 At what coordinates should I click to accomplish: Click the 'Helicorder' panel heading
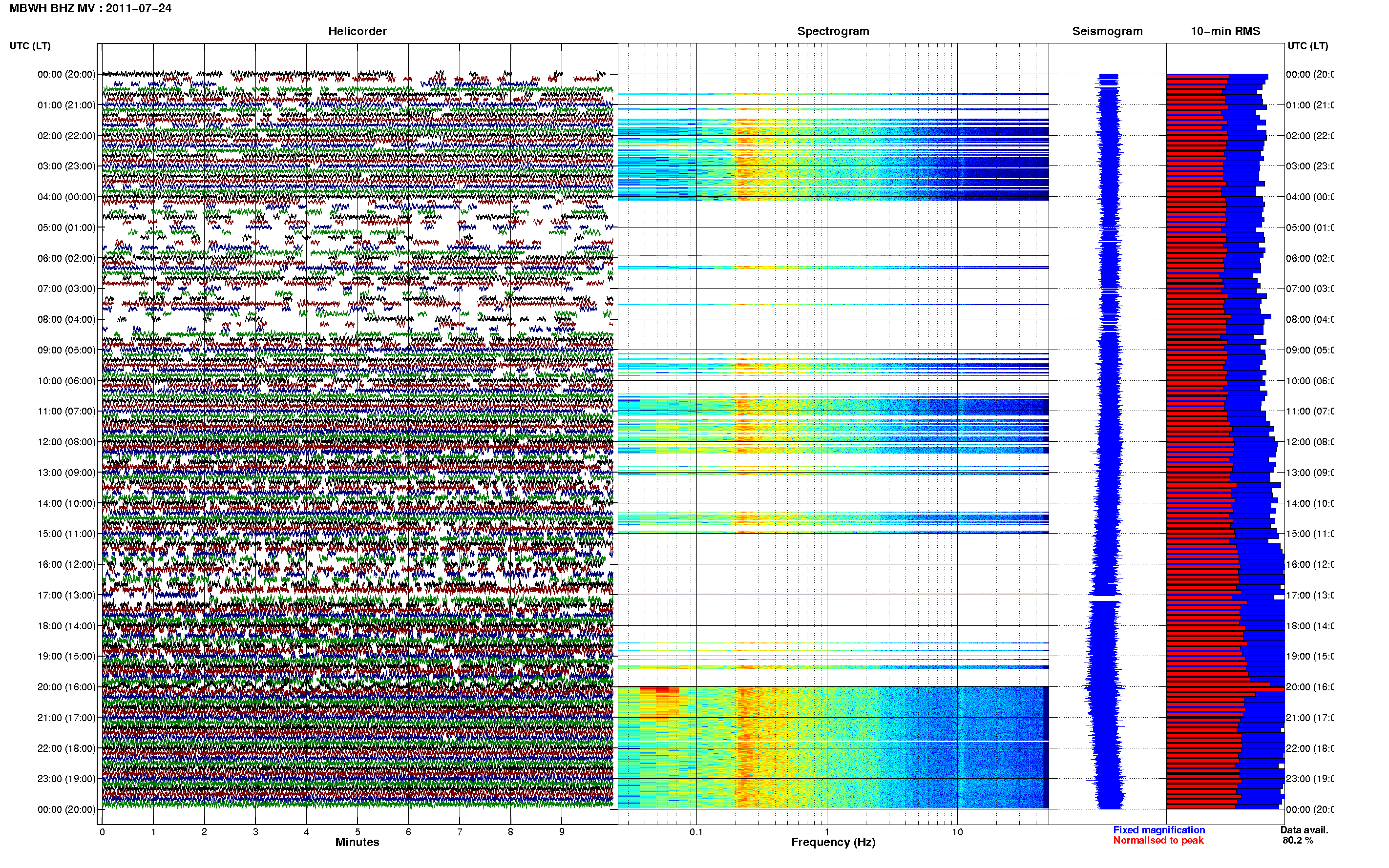click(x=357, y=32)
